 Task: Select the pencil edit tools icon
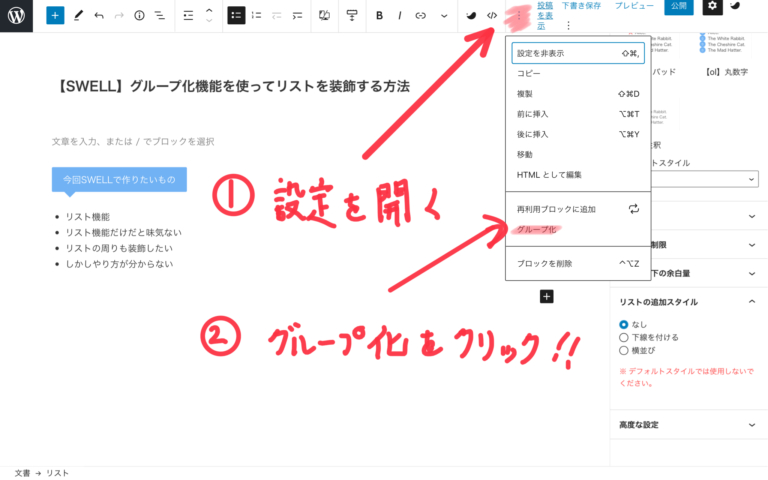click(78, 16)
